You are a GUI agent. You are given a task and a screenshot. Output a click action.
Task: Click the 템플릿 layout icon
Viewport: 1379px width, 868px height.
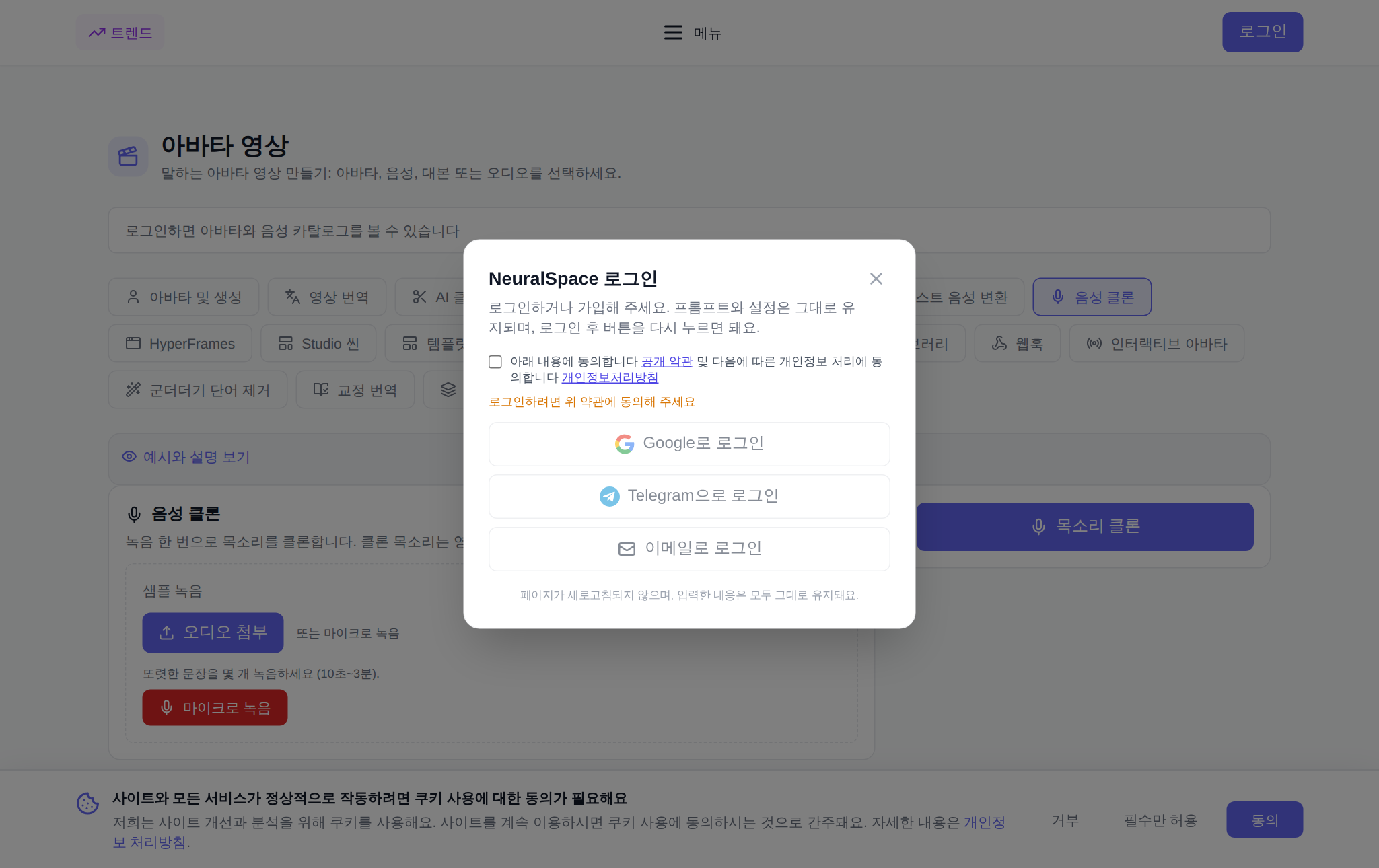410,343
